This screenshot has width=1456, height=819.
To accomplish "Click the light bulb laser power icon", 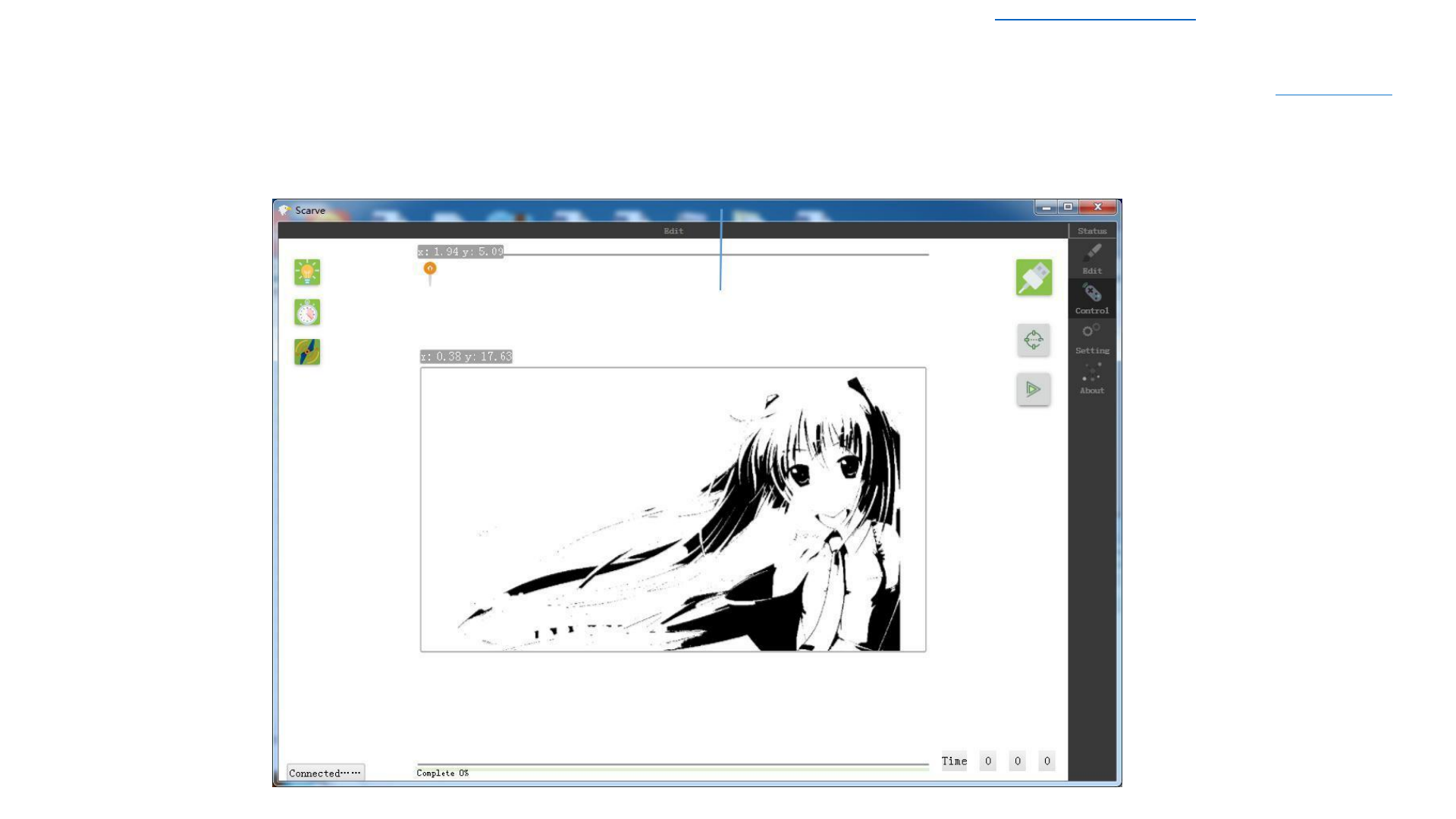I will point(307,272).
